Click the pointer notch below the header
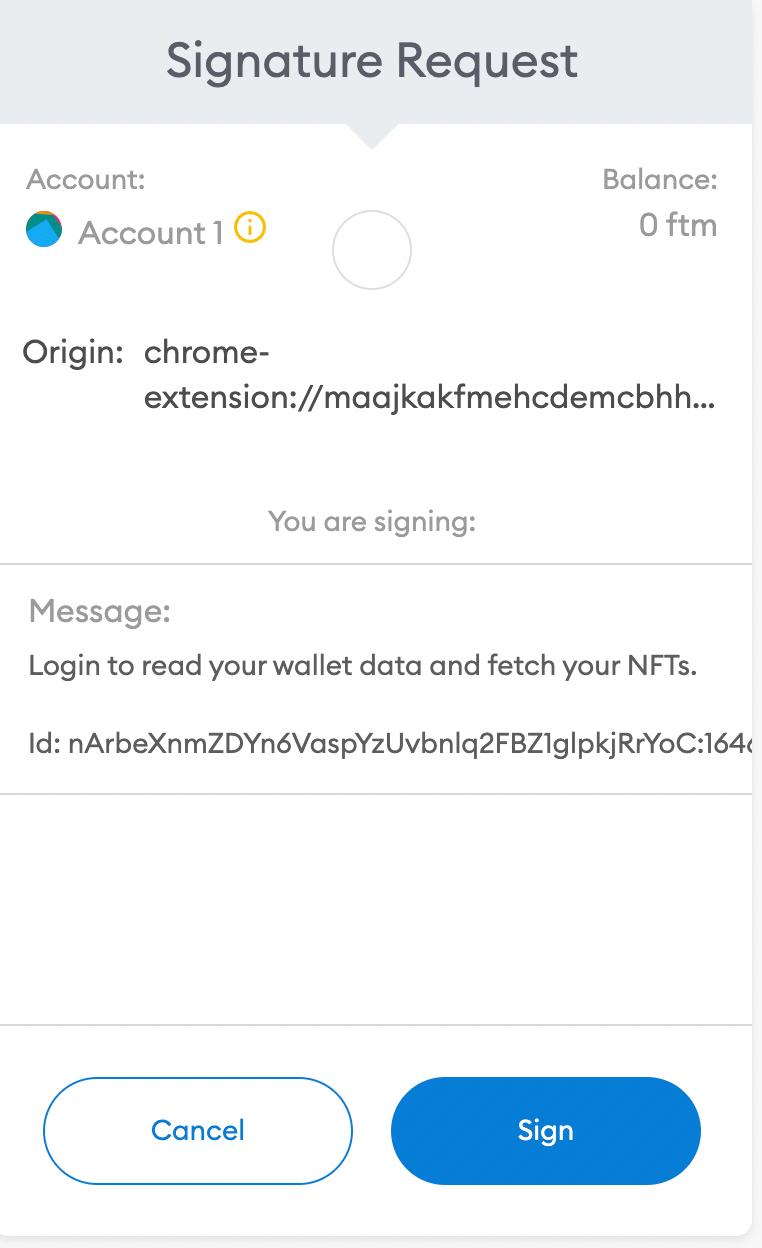Viewport: 762px width, 1248px height. click(371, 135)
